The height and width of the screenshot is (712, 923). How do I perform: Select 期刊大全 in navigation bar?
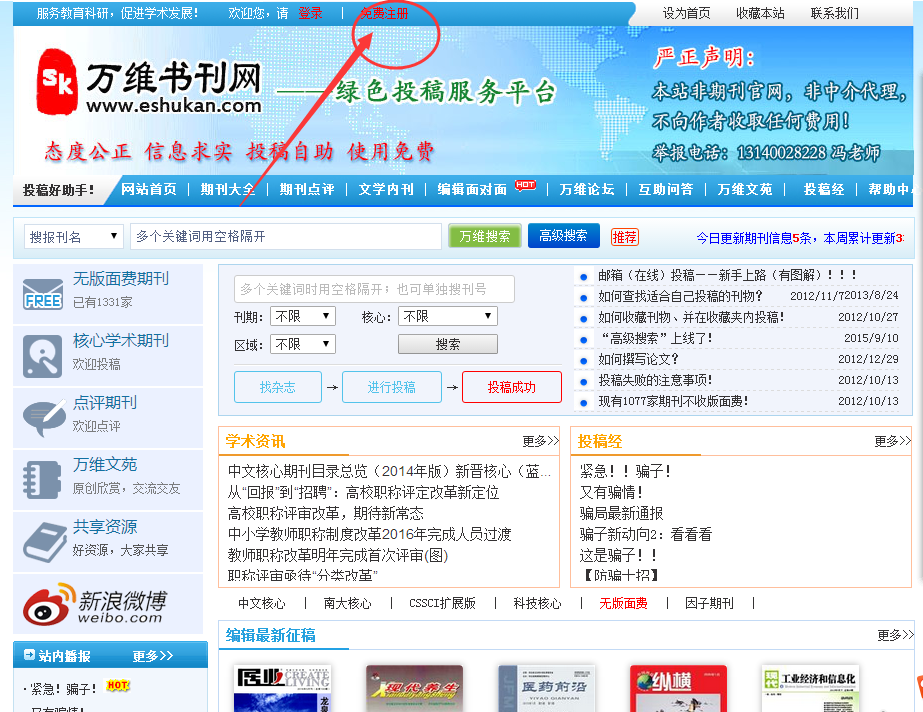click(227, 189)
